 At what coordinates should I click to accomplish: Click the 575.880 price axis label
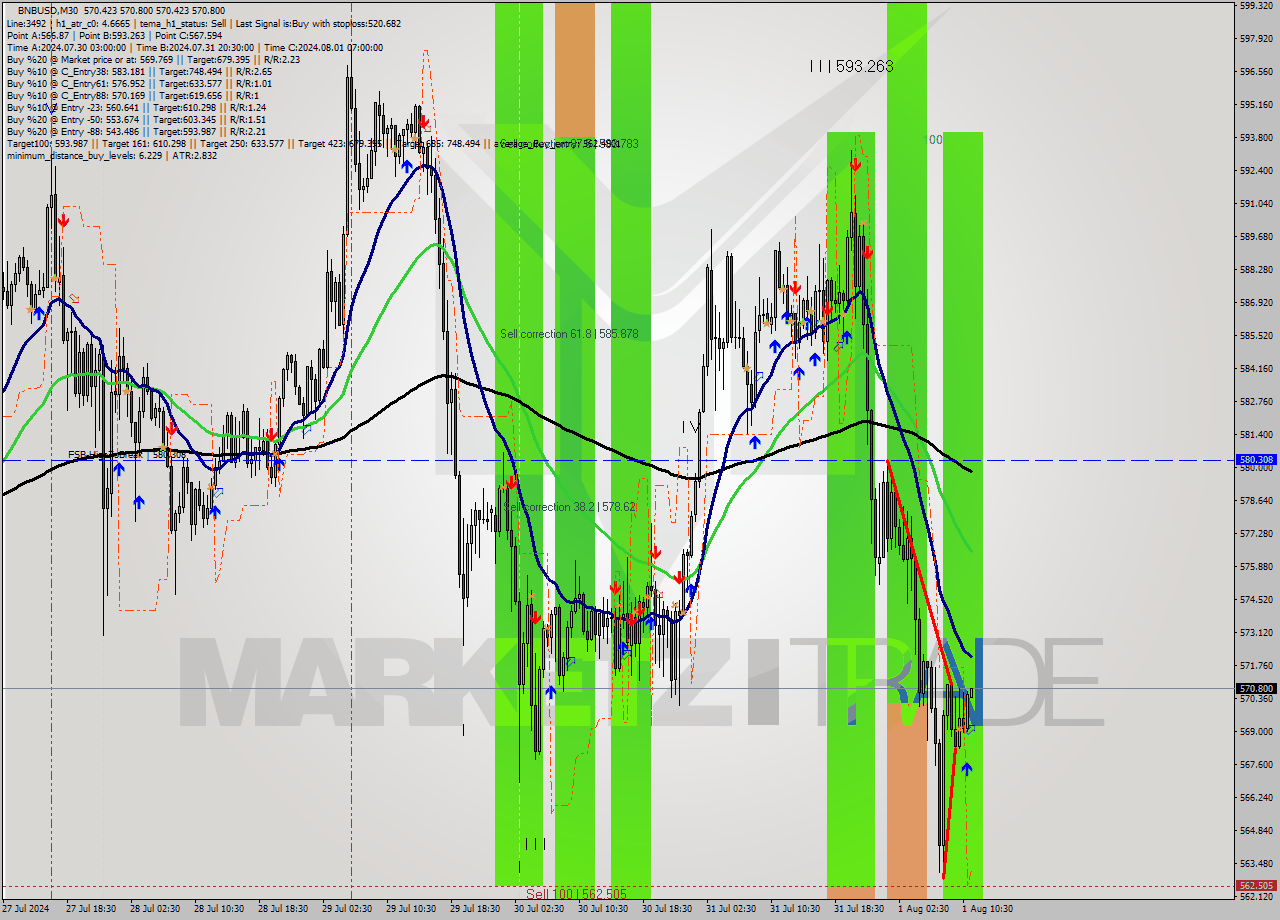(x=1256, y=566)
